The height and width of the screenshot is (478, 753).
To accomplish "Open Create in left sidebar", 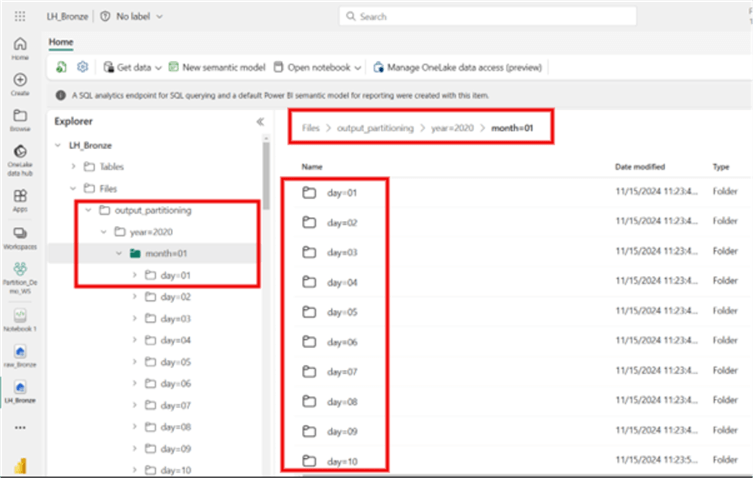I will point(20,84).
